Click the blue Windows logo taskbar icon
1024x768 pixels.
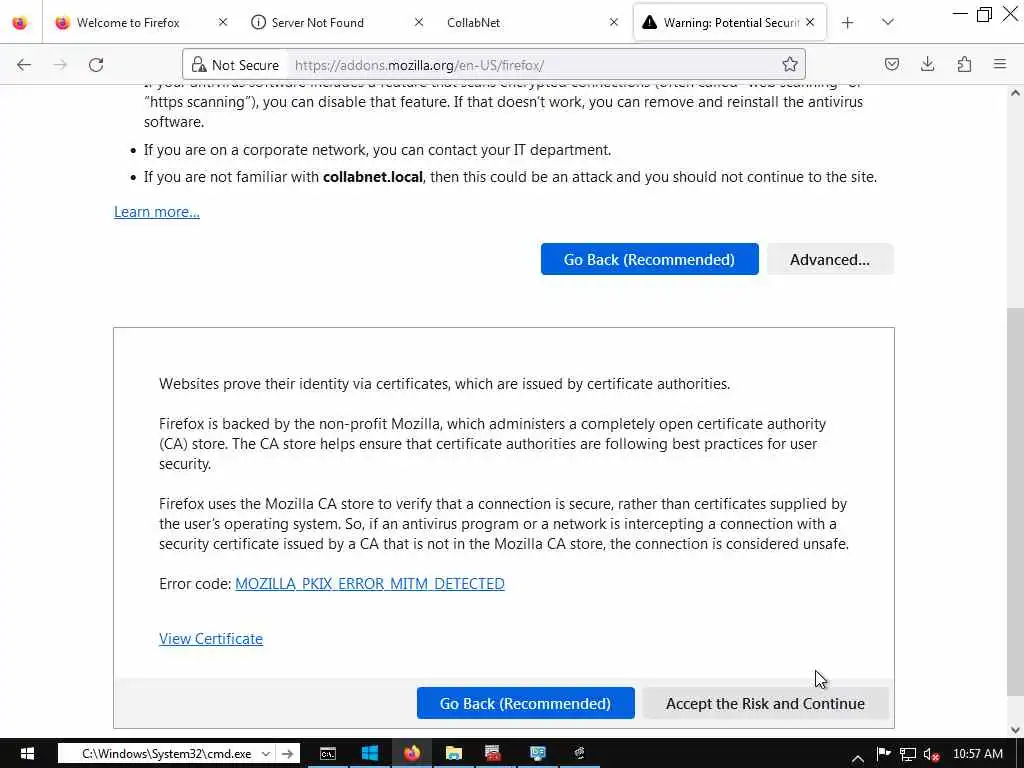coord(370,754)
